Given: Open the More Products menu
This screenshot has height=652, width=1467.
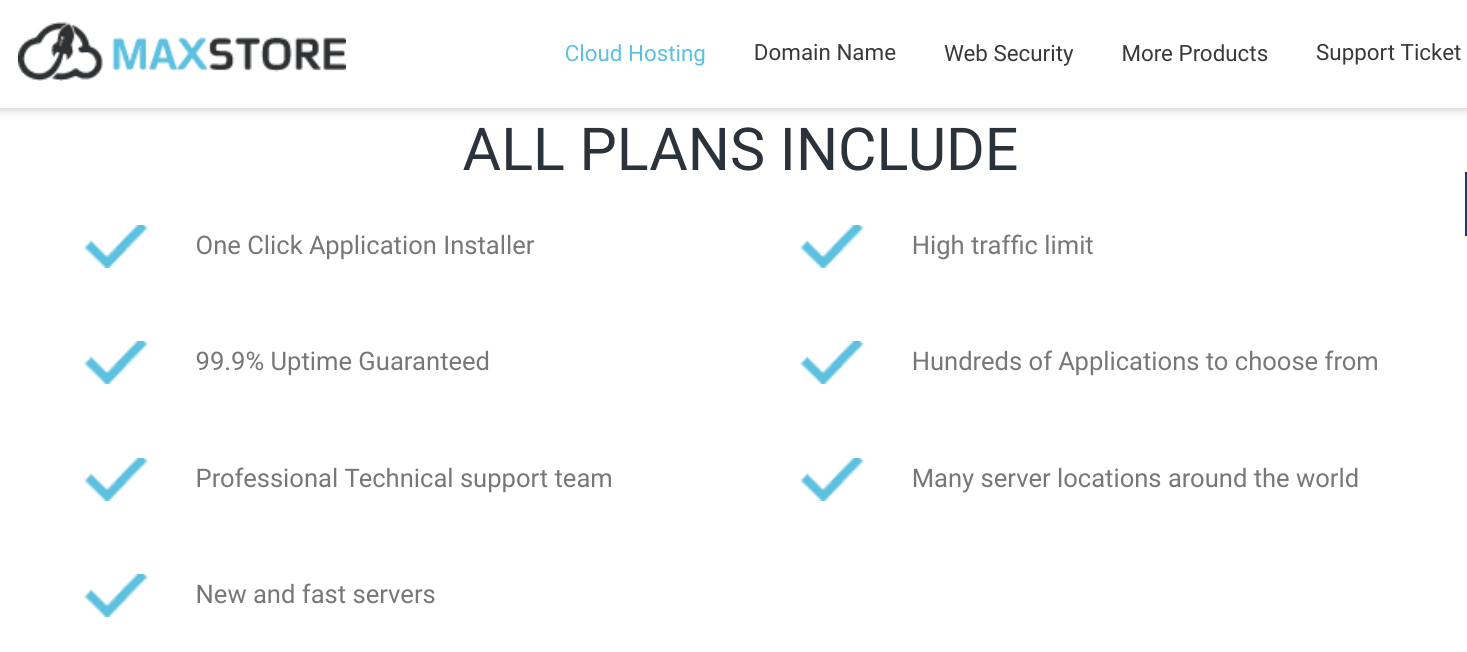Looking at the screenshot, I should click(1195, 53).
